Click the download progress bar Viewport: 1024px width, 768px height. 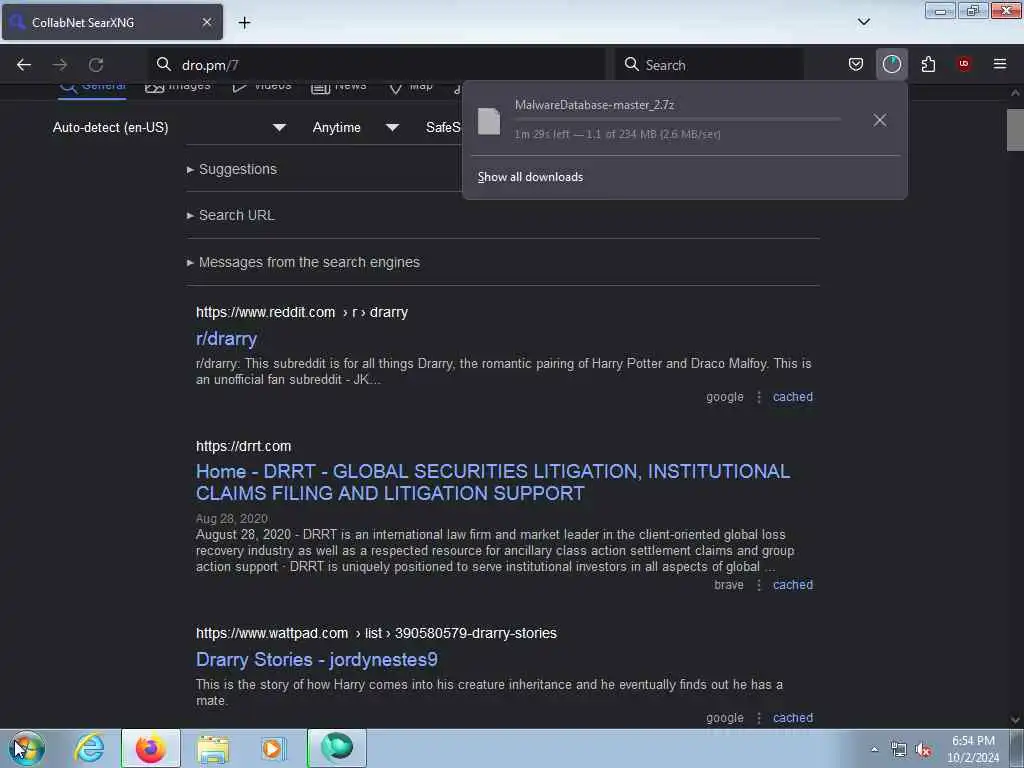677,120
